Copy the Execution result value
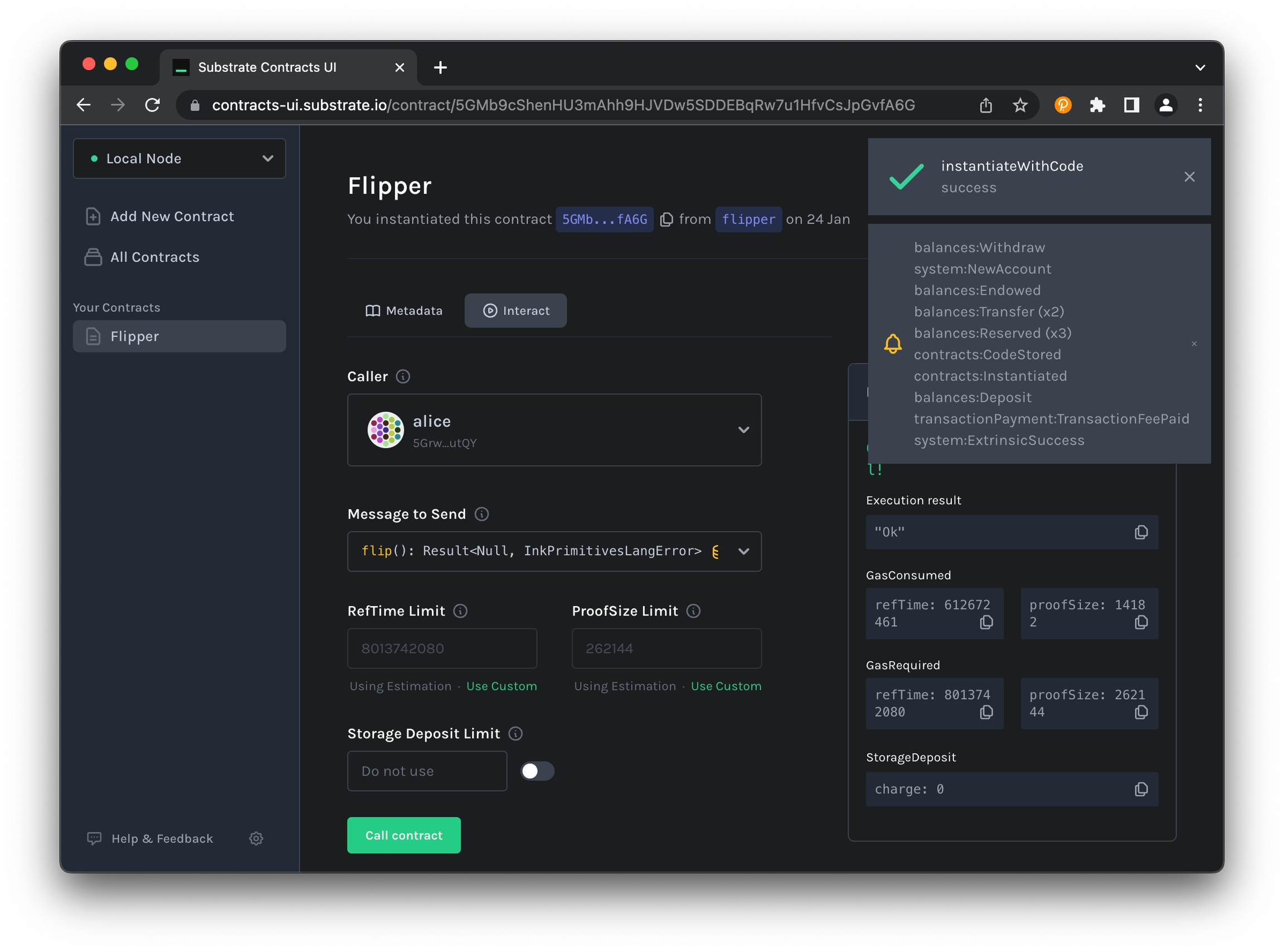 (x=1141, y=533)
